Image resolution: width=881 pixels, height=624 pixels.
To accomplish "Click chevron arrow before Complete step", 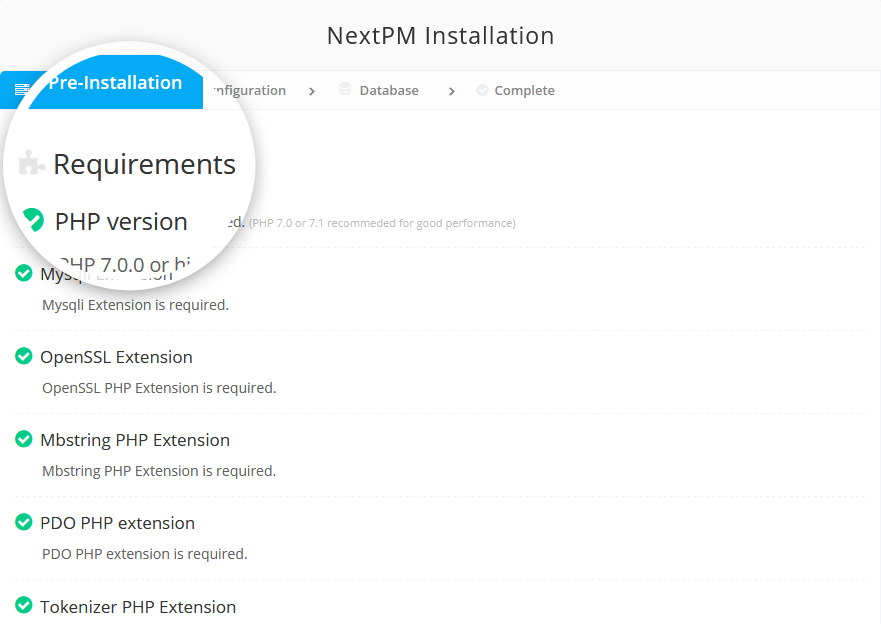I will tap(452, 91).
